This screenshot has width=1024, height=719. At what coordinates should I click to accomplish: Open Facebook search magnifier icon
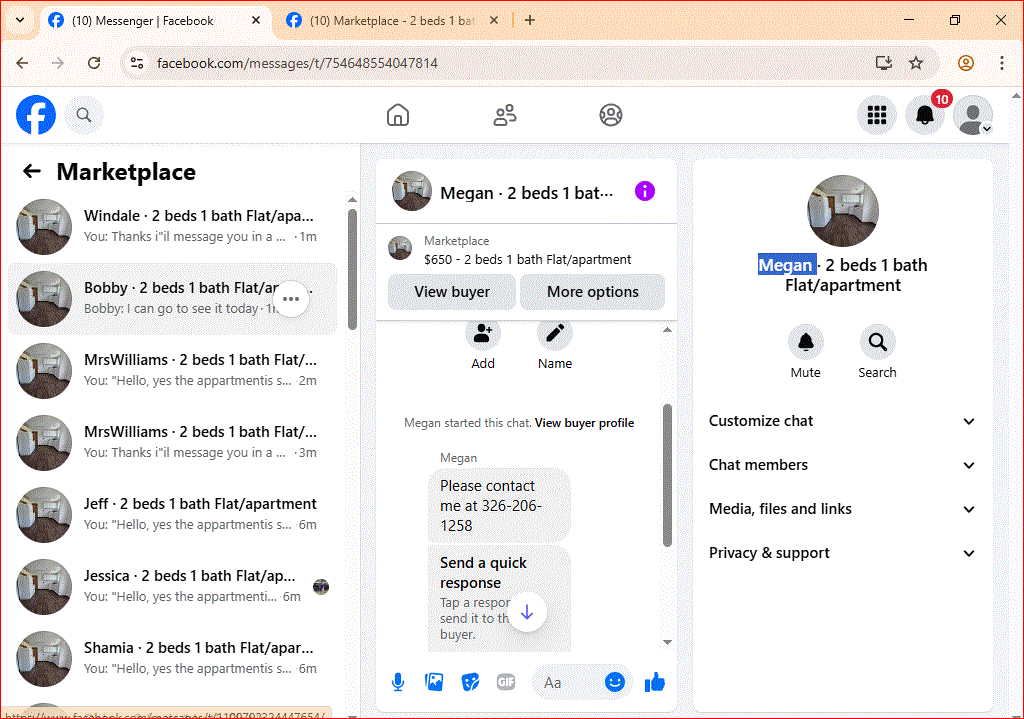coord(84,115)
